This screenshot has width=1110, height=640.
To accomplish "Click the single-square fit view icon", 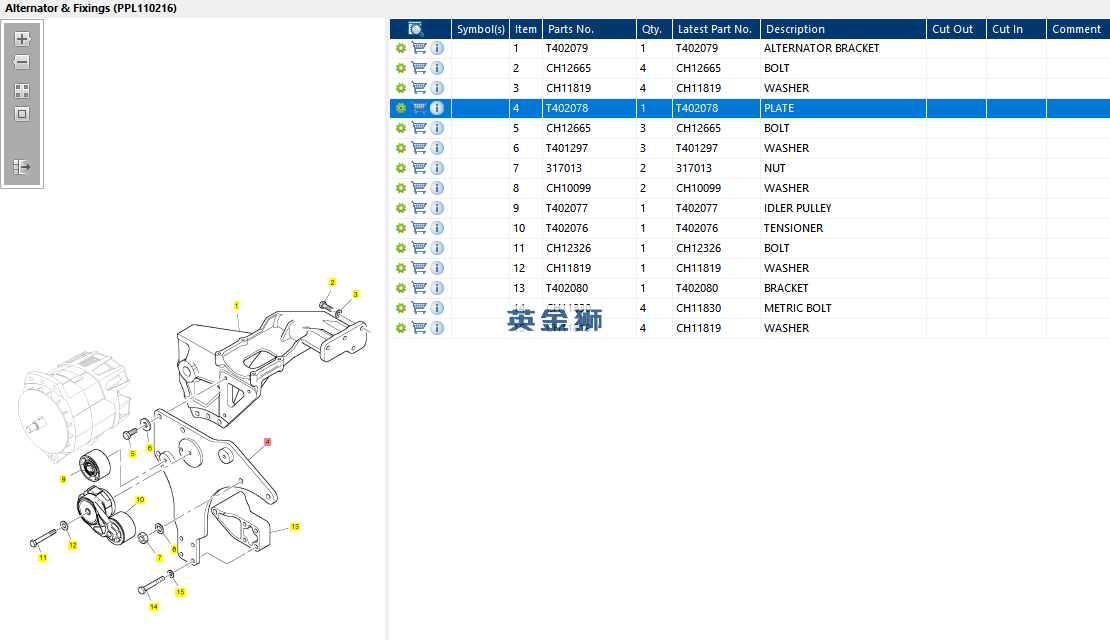I will [x=22, y=114].
